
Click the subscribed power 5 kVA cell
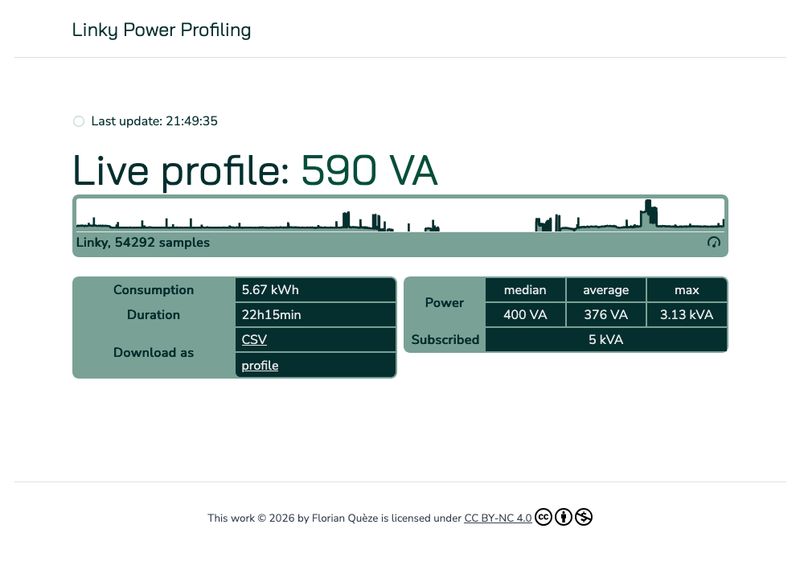(606, 340)
